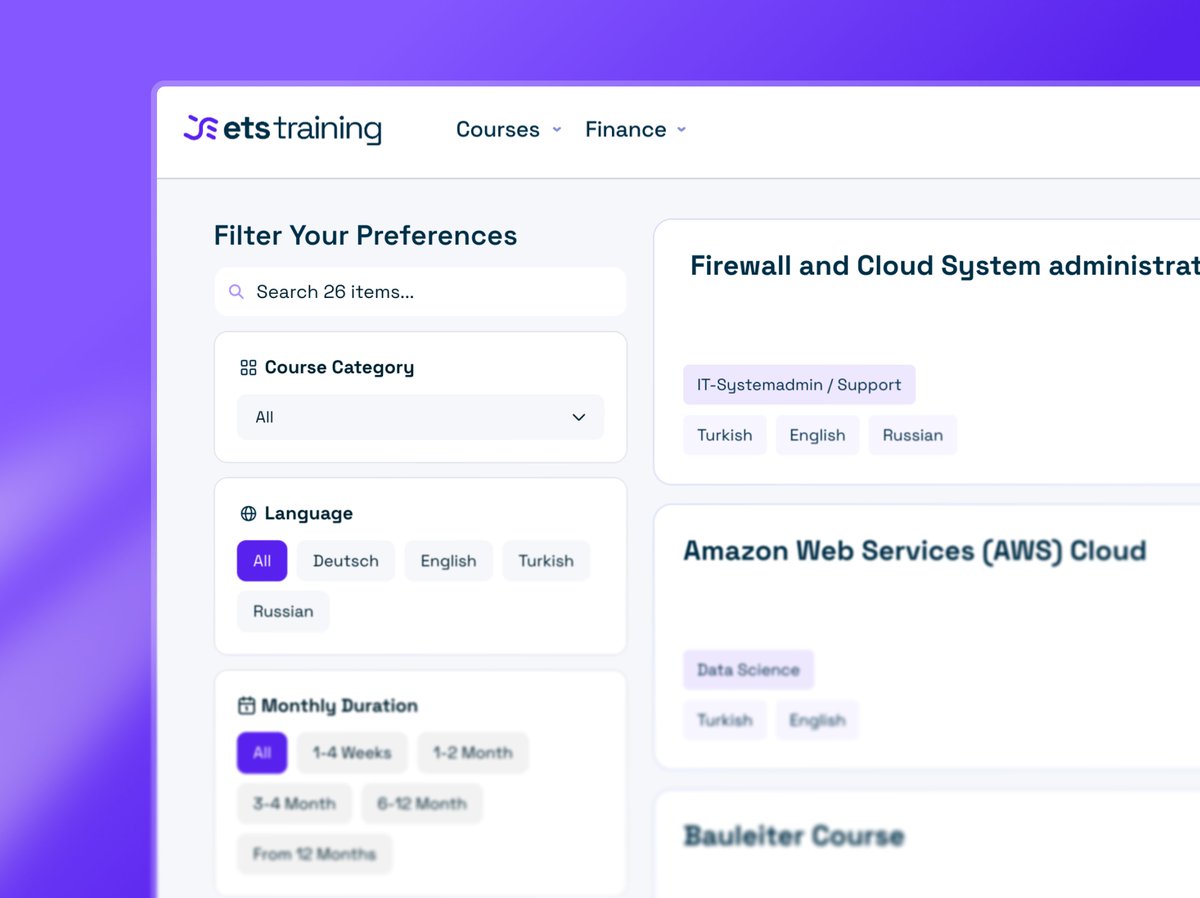1200x898 pixels.
Task: Choose 6-12 Month duration
Action: click(x=422, y=803)
